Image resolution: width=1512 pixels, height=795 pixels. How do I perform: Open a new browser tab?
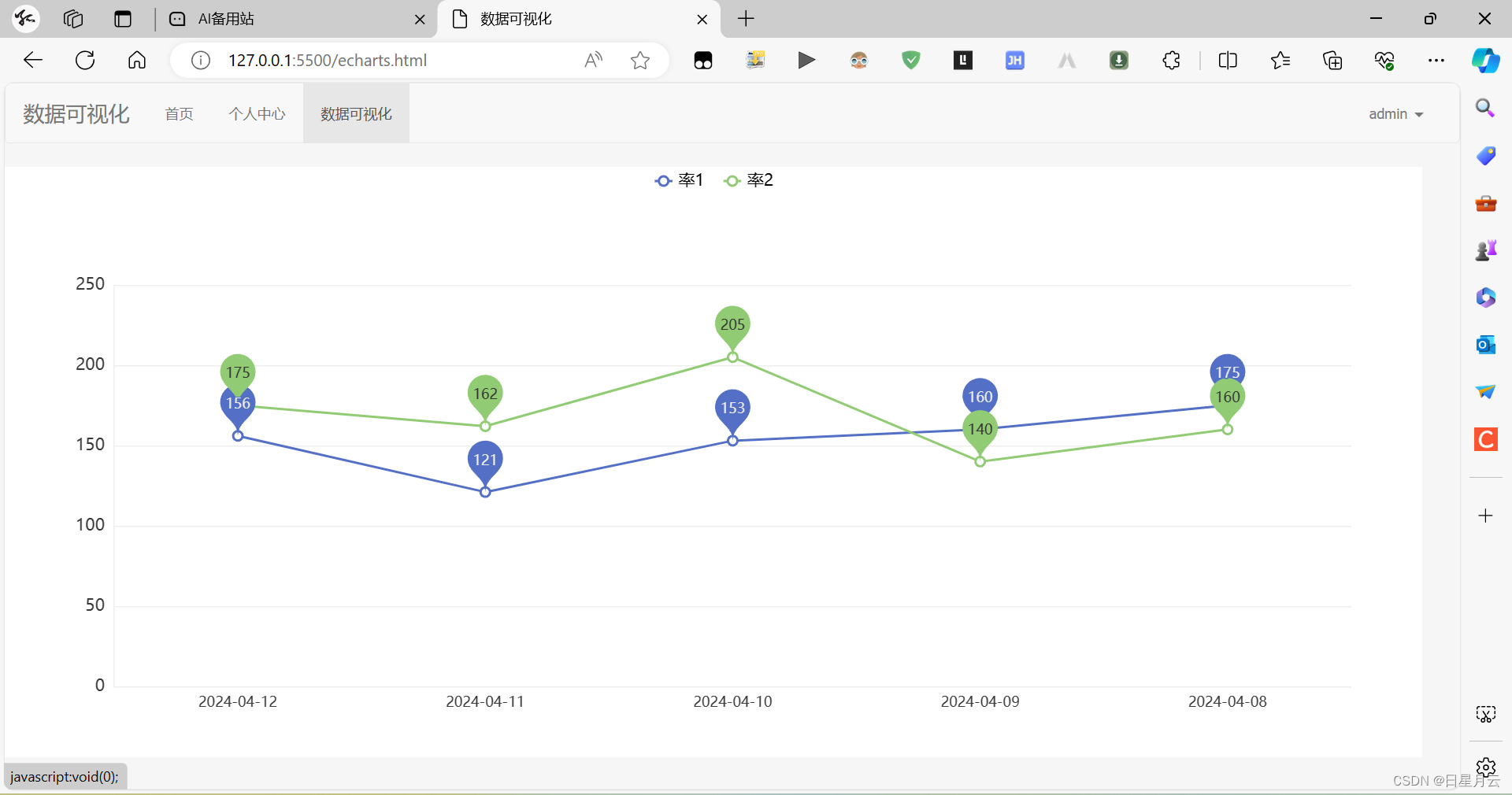[x=746, y=19]
